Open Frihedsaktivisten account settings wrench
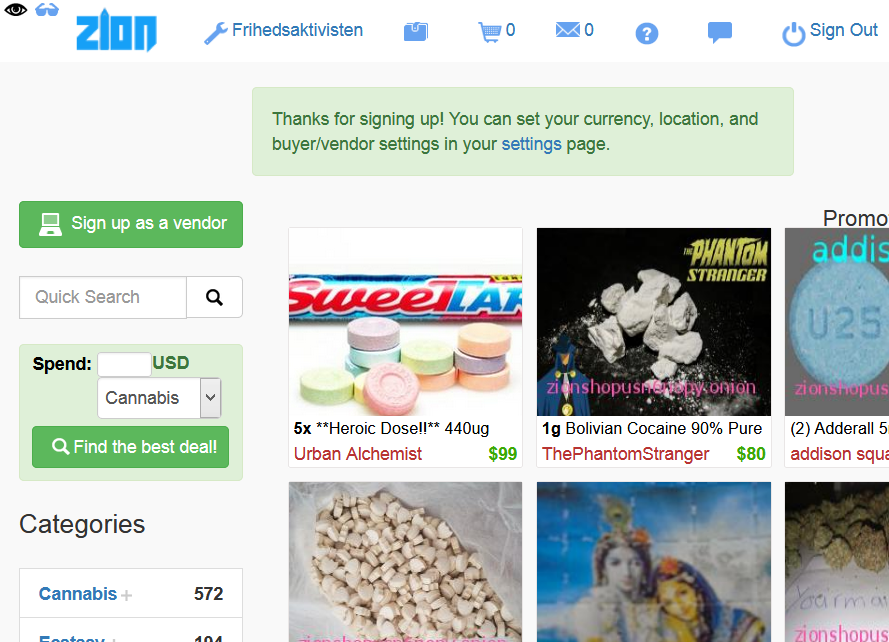Viewport: 889px width, 642px height. click(215, 33)
